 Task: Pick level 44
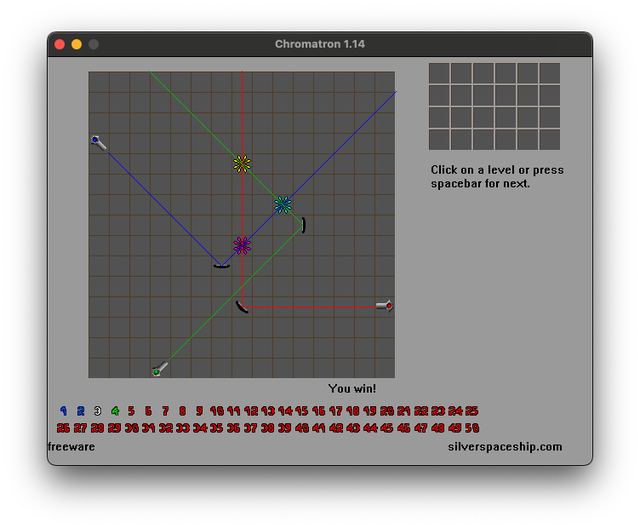point(370,428)
